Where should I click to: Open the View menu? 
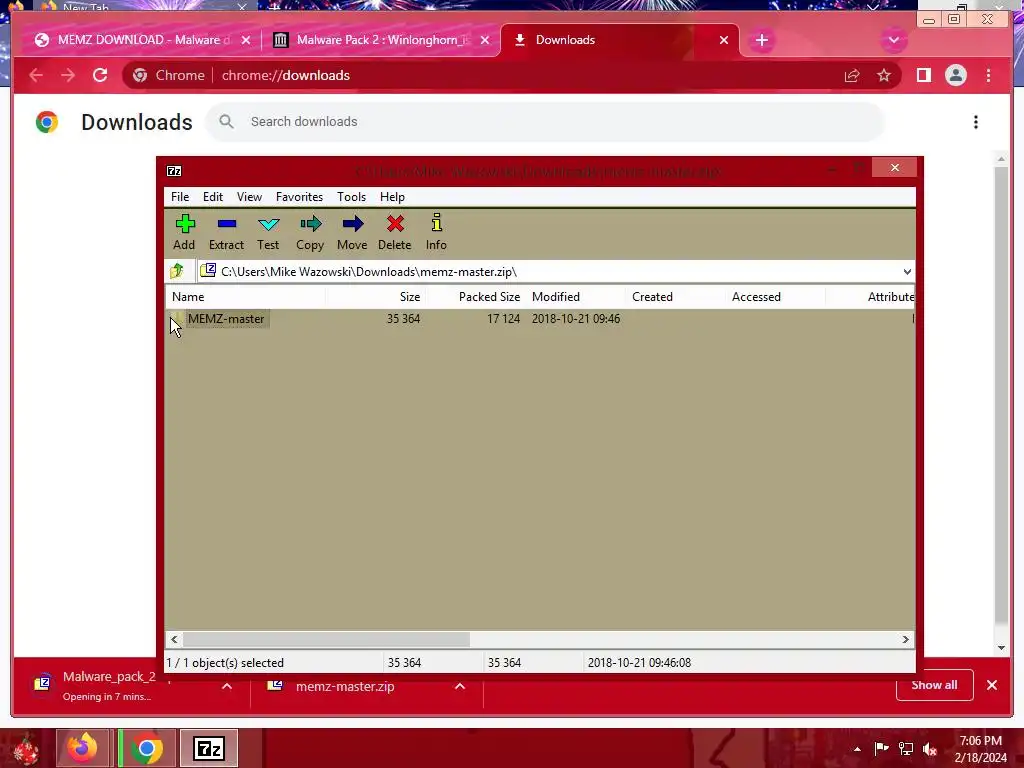249,197
